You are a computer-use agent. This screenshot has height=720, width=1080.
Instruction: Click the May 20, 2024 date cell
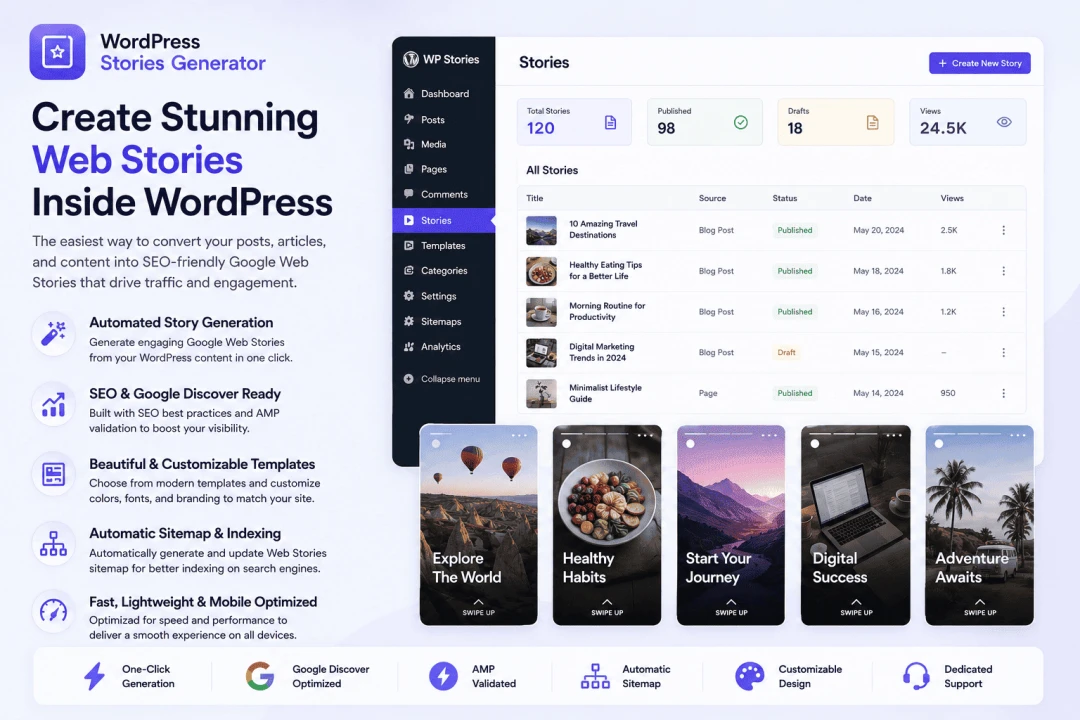878,230
